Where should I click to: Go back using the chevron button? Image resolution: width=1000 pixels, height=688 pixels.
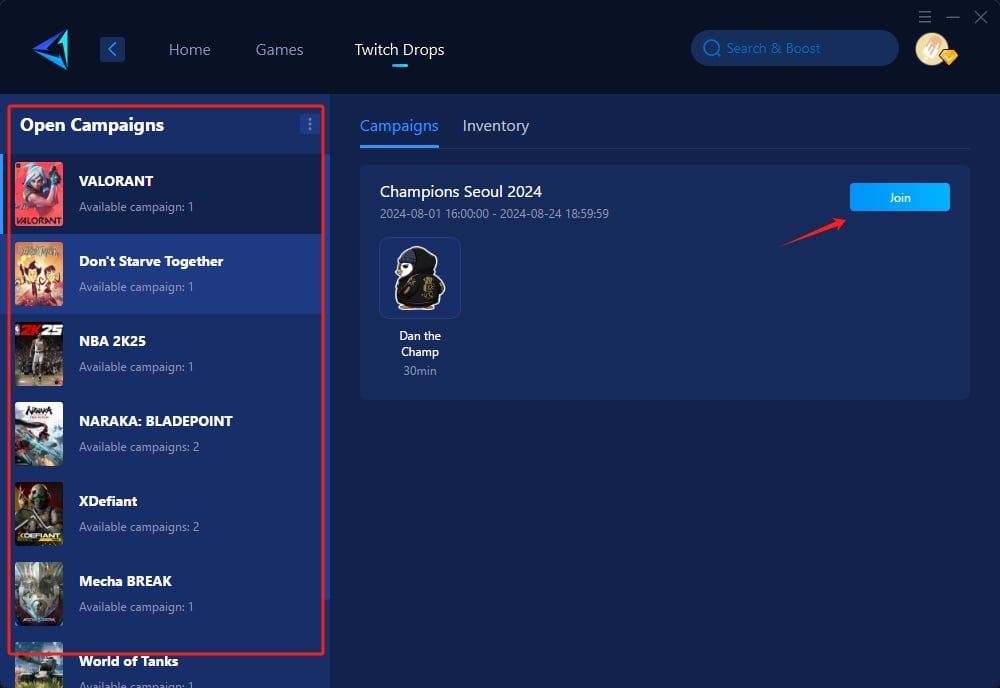112,49
